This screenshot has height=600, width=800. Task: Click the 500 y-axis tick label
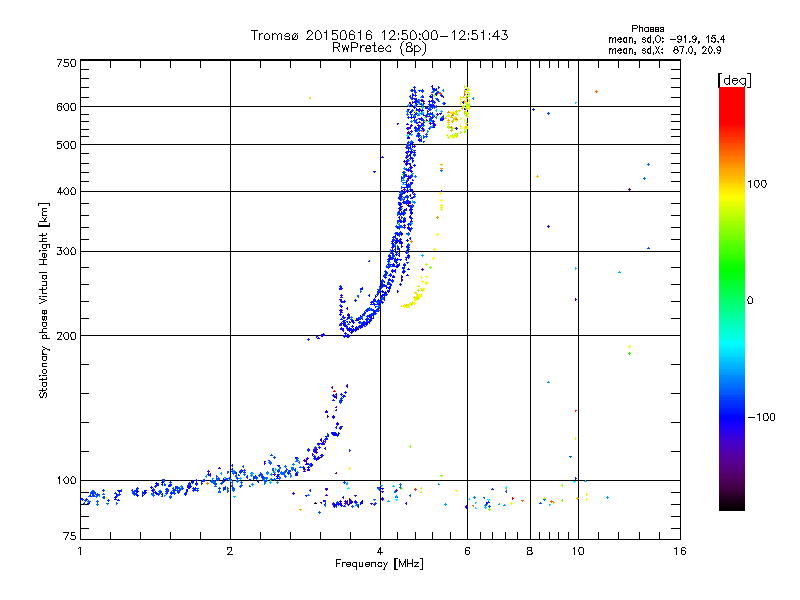(x=66, y=145)
